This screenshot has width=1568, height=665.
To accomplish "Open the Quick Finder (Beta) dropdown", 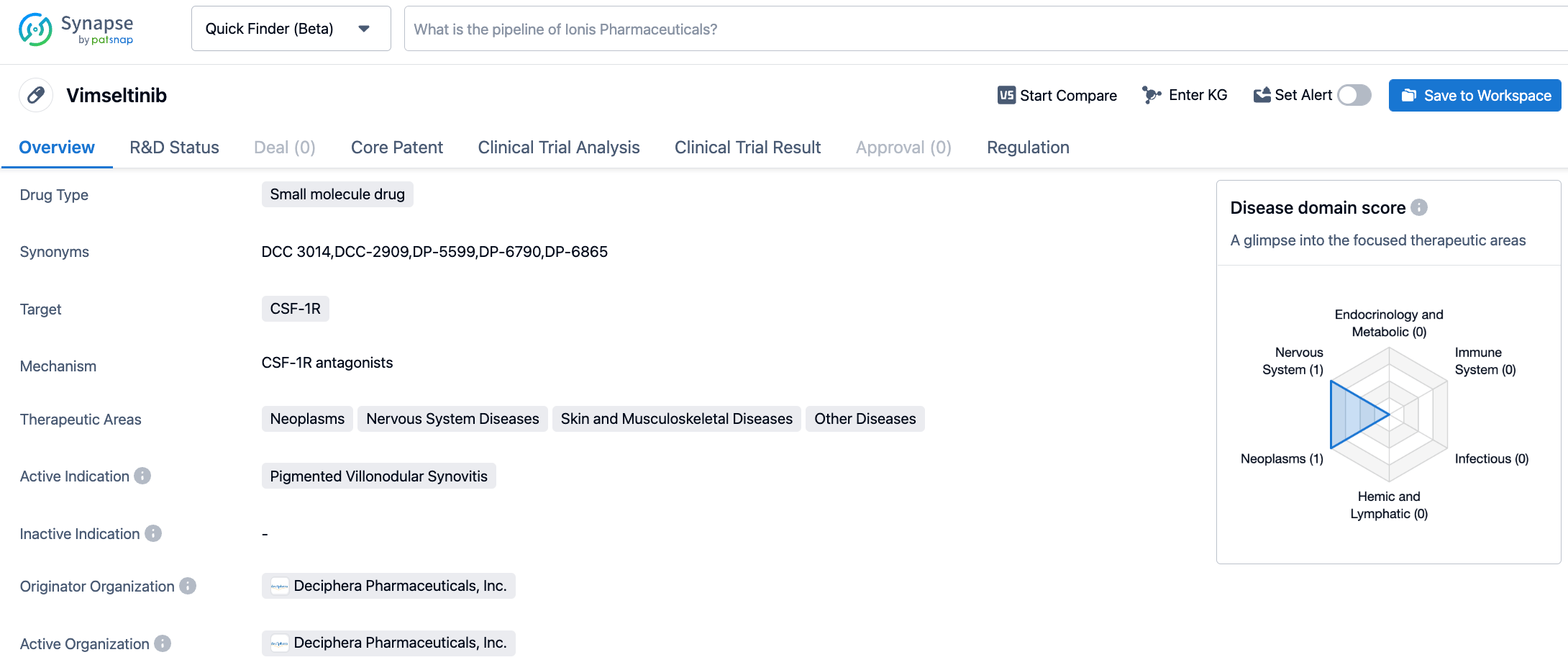I will 291,29.
